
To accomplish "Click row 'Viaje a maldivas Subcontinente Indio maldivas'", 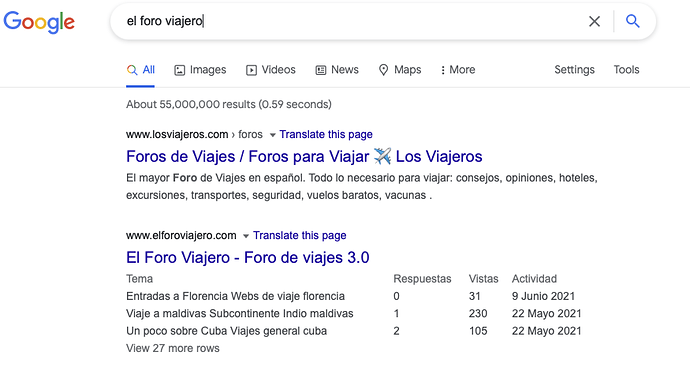I will click(240, 314).
